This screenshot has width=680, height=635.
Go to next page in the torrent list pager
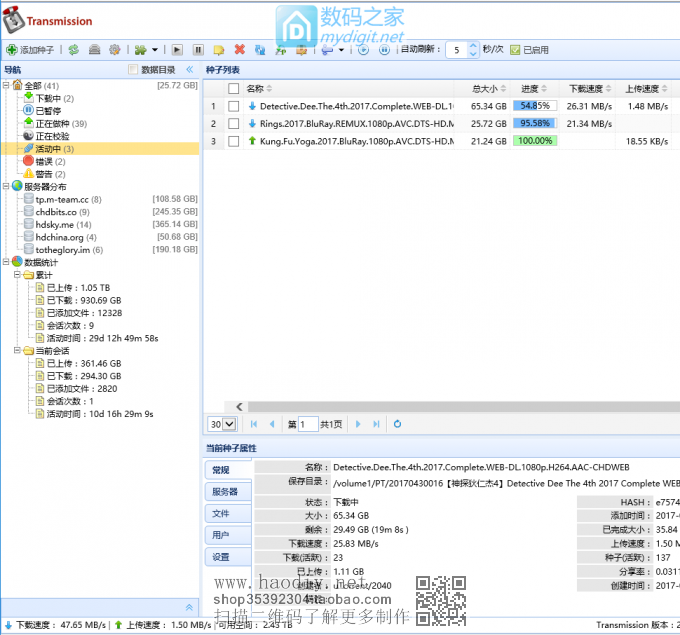[357, 424]
